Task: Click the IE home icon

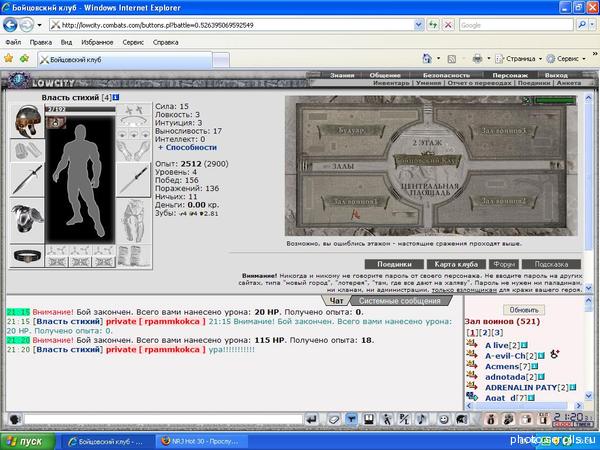Action: pos(427,59)
